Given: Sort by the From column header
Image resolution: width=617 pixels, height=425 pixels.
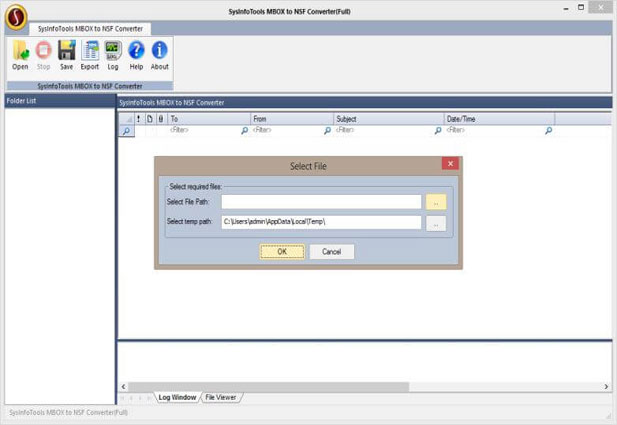Looking at the screenshot, I should pos(292,119).
